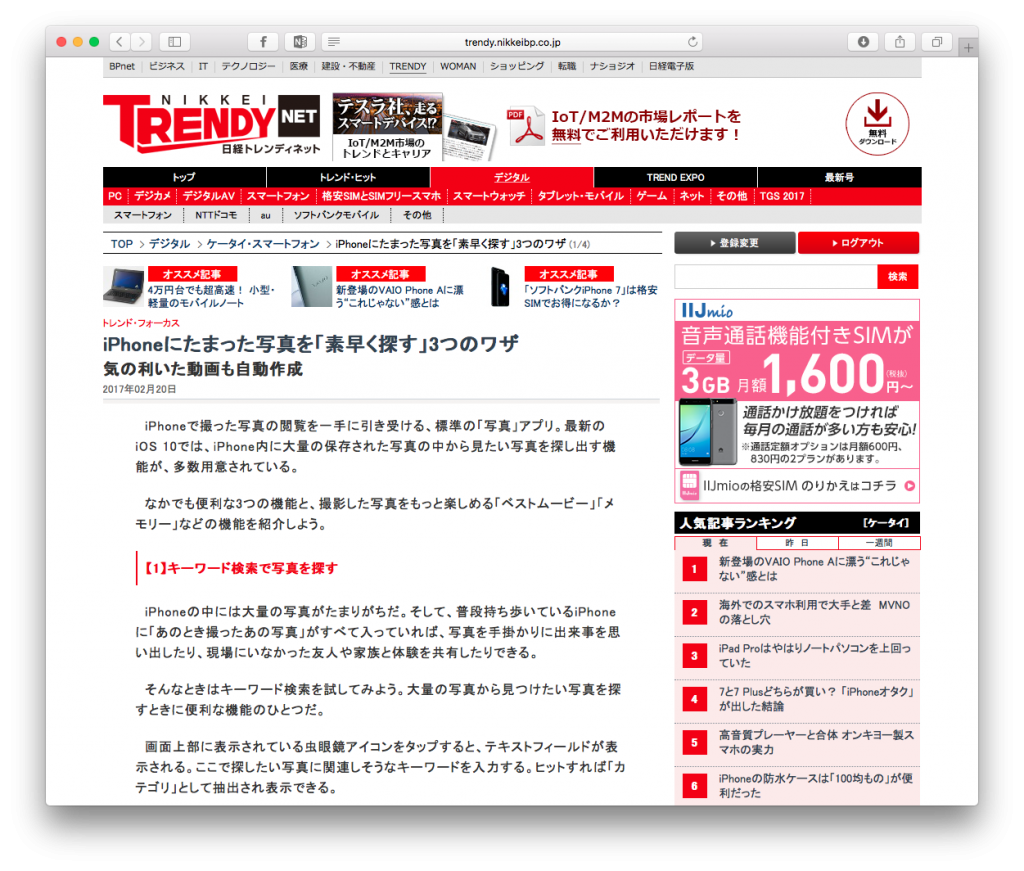Open the 日経電子版 top link
Screen dimensions: 1024x871
(671, 66)
